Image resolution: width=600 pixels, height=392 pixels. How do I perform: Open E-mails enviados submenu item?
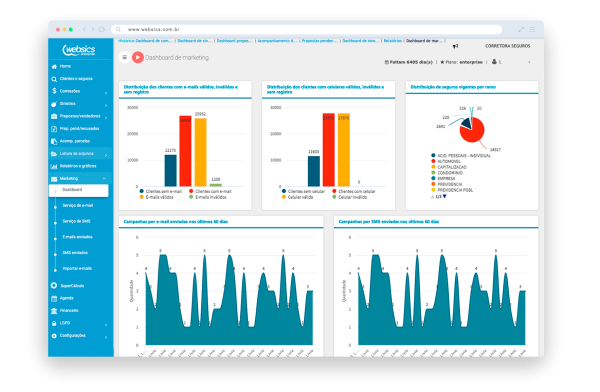(78, 237)
